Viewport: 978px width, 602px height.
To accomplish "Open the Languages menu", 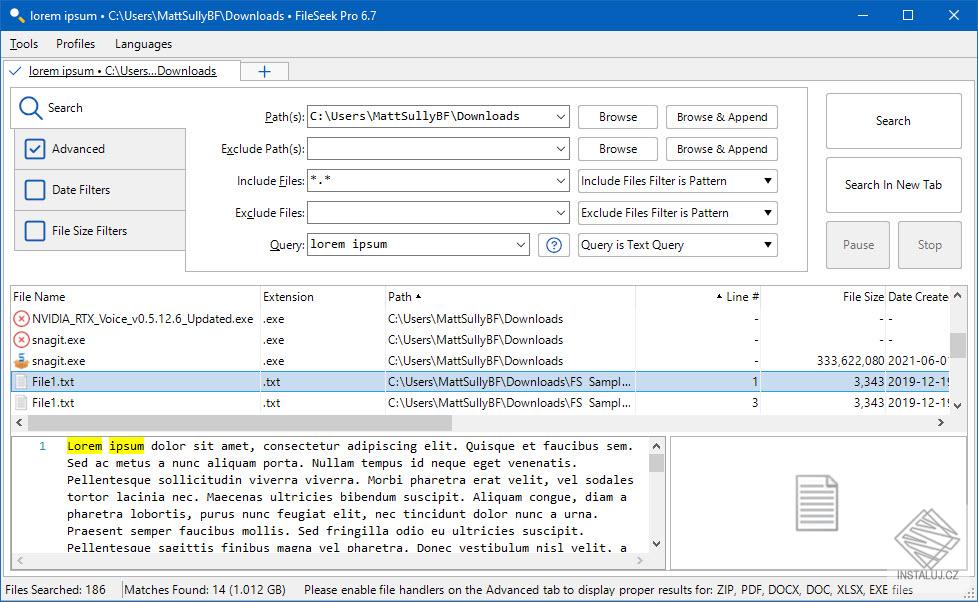I will pos(143,44).
